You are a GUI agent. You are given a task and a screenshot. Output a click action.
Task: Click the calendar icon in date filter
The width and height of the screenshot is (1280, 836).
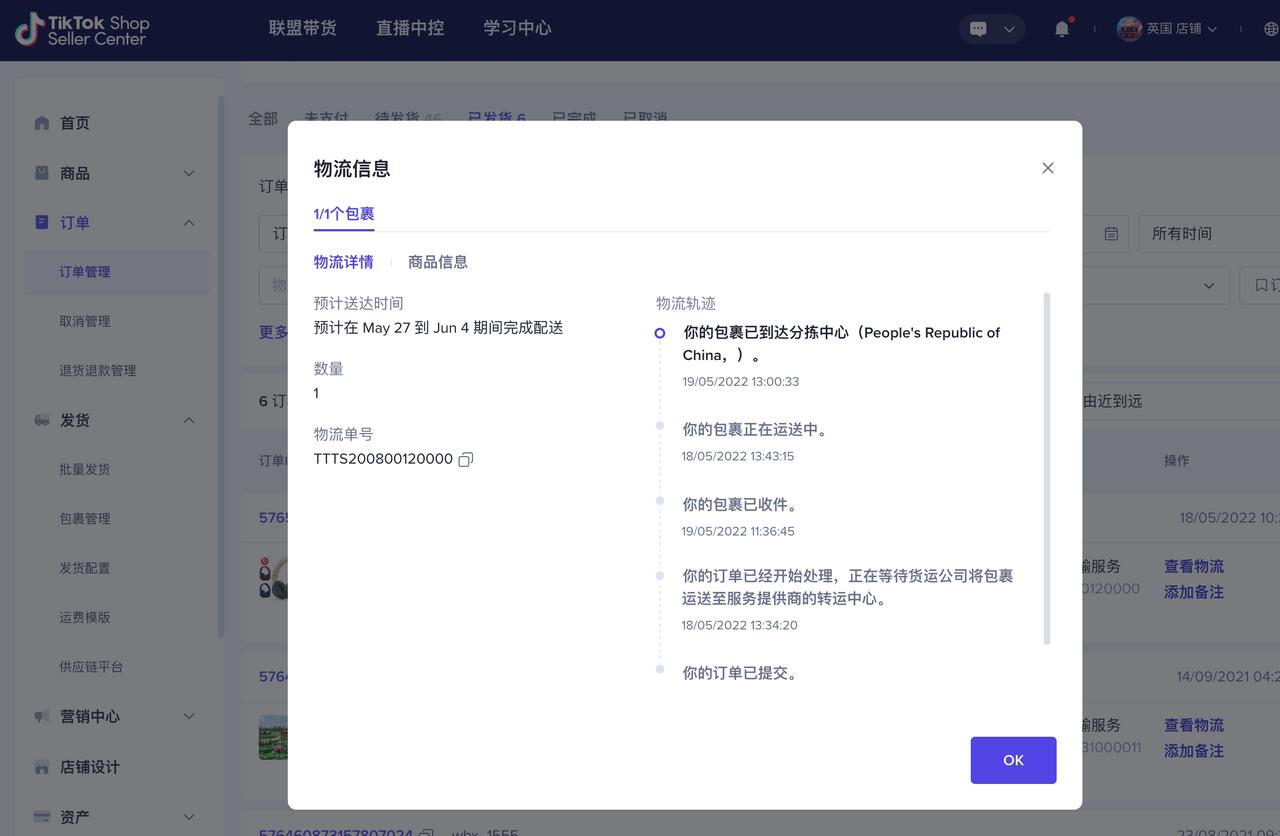(1111, 234)
